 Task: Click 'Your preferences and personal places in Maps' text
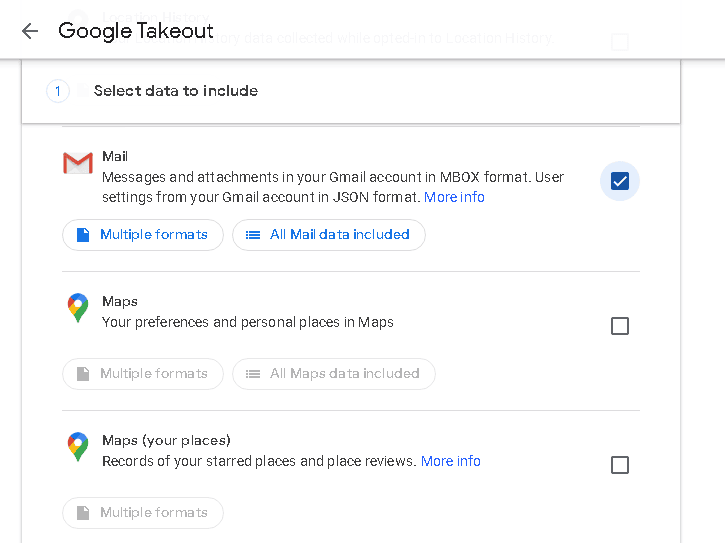(x=247, y=322)
